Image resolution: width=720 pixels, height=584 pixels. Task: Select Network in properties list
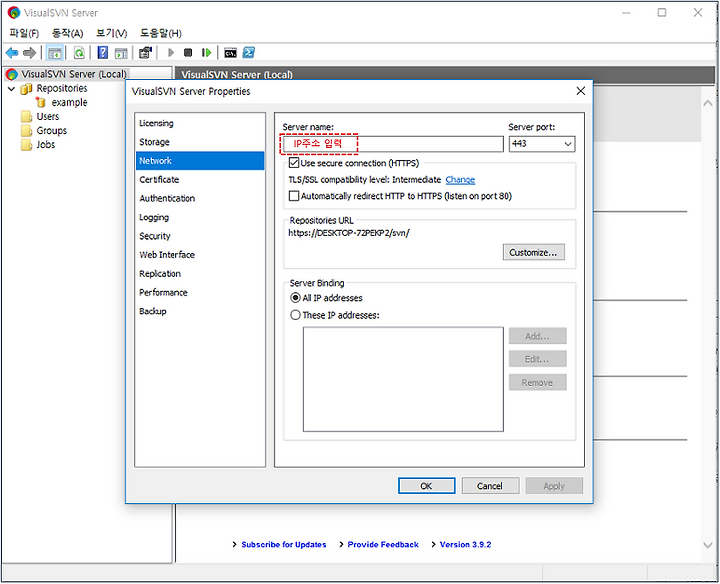[200, 161]
